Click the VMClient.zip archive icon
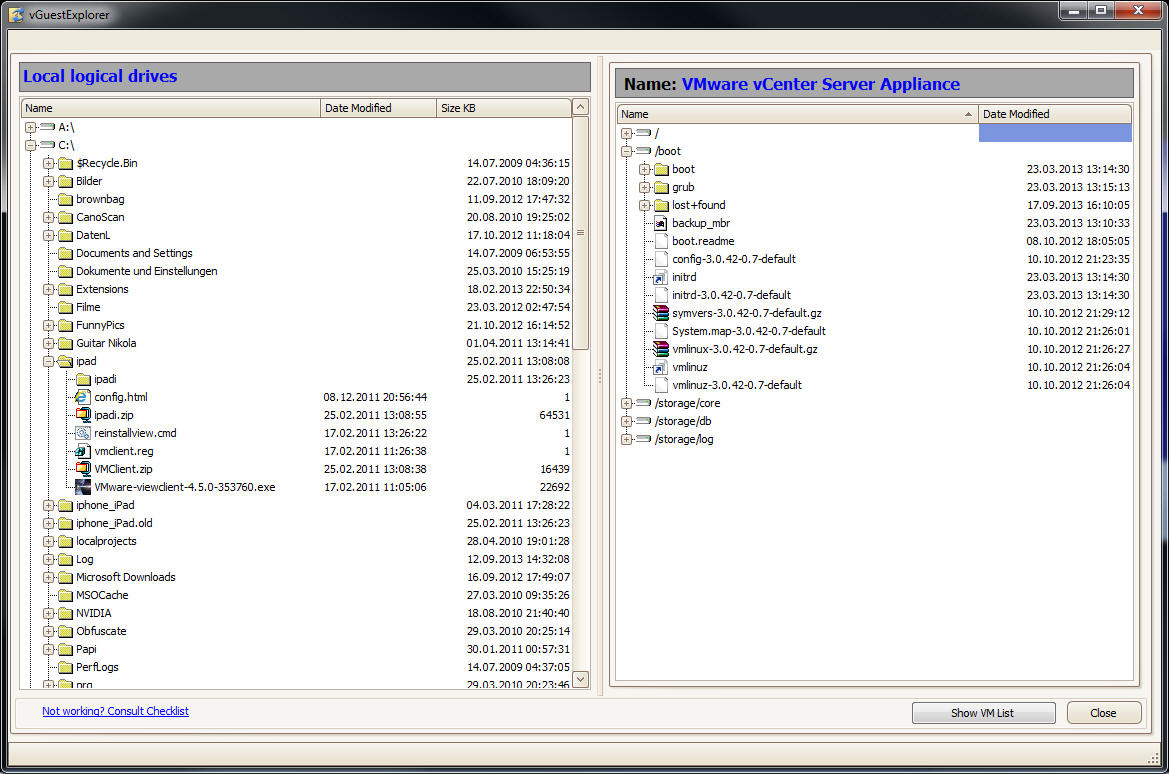1169x774 pixels. pyautogui.click(x=83, y=468)
